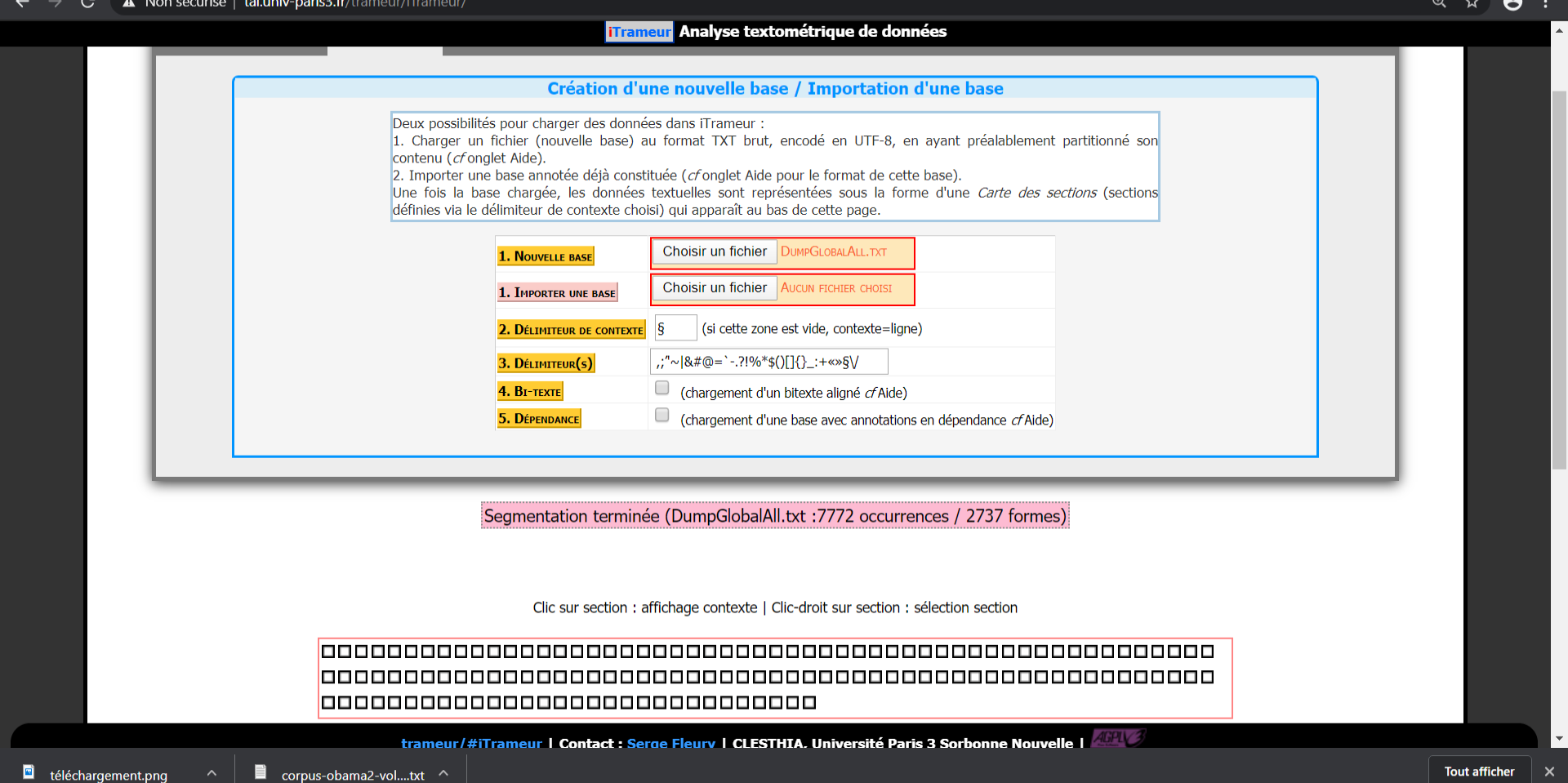This screenshot has height=783, width=1568.
Task: Click the scrollbar down arrow
Action: coord(1559,739)
